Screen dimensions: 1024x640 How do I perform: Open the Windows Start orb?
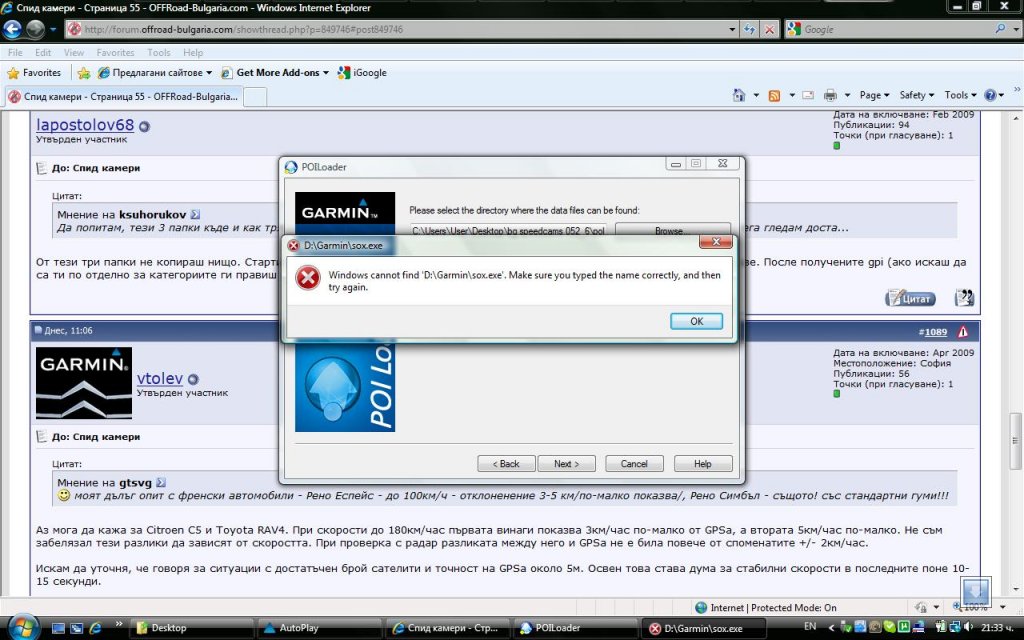click(23, 628)
